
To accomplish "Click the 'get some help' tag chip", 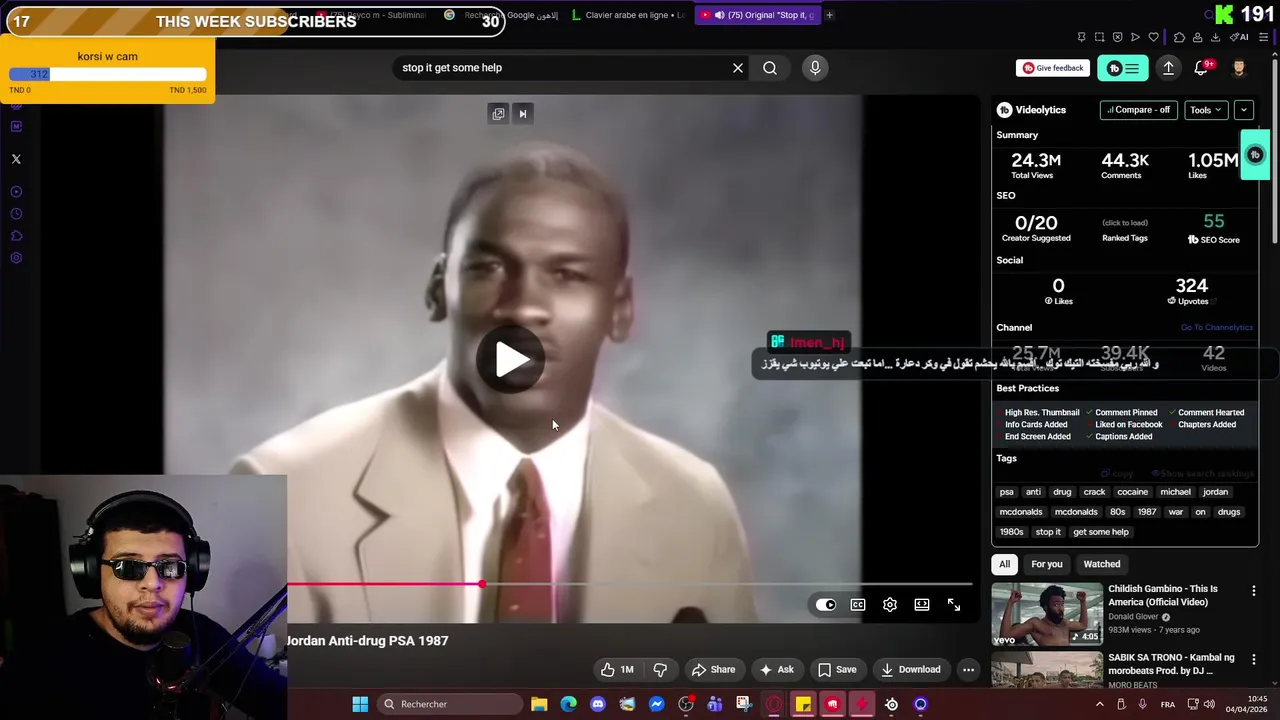I will point(1100,532).
